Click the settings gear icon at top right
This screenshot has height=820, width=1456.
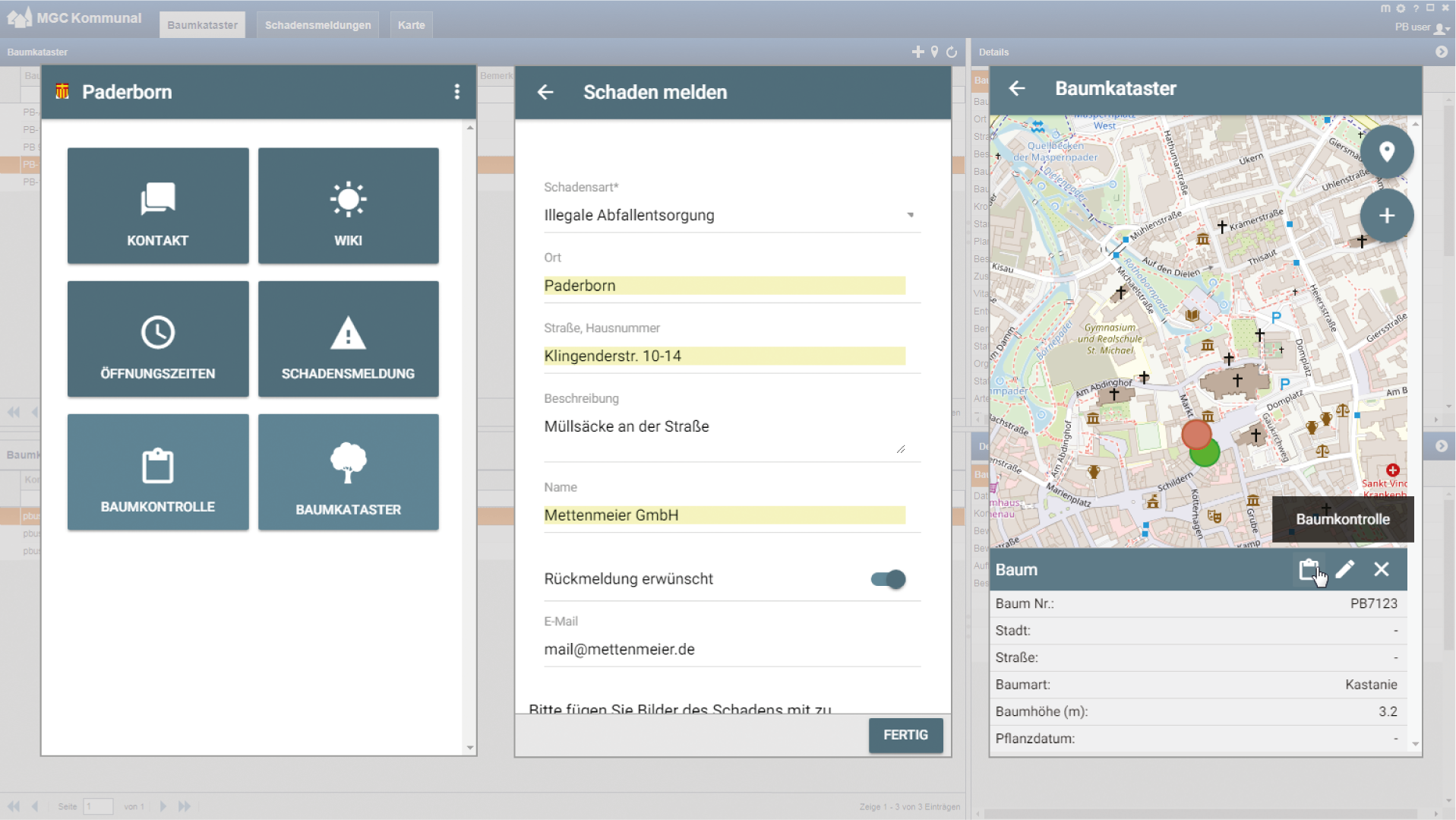1401,8
